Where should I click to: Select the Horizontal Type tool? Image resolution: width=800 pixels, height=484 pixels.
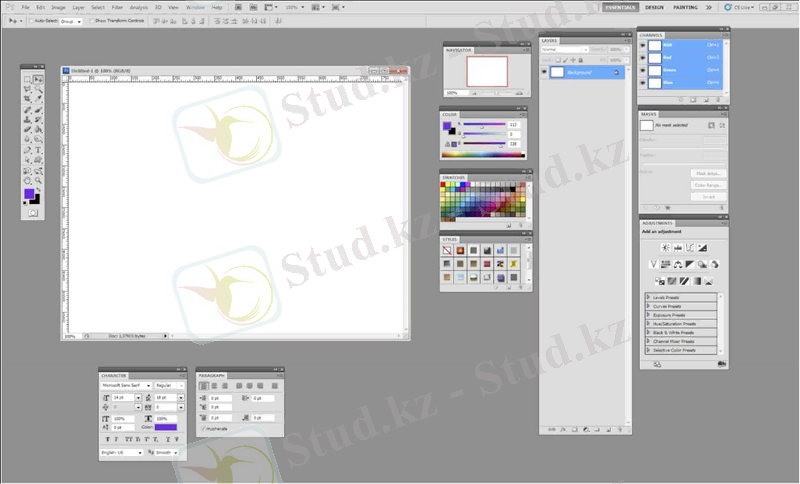38,150
